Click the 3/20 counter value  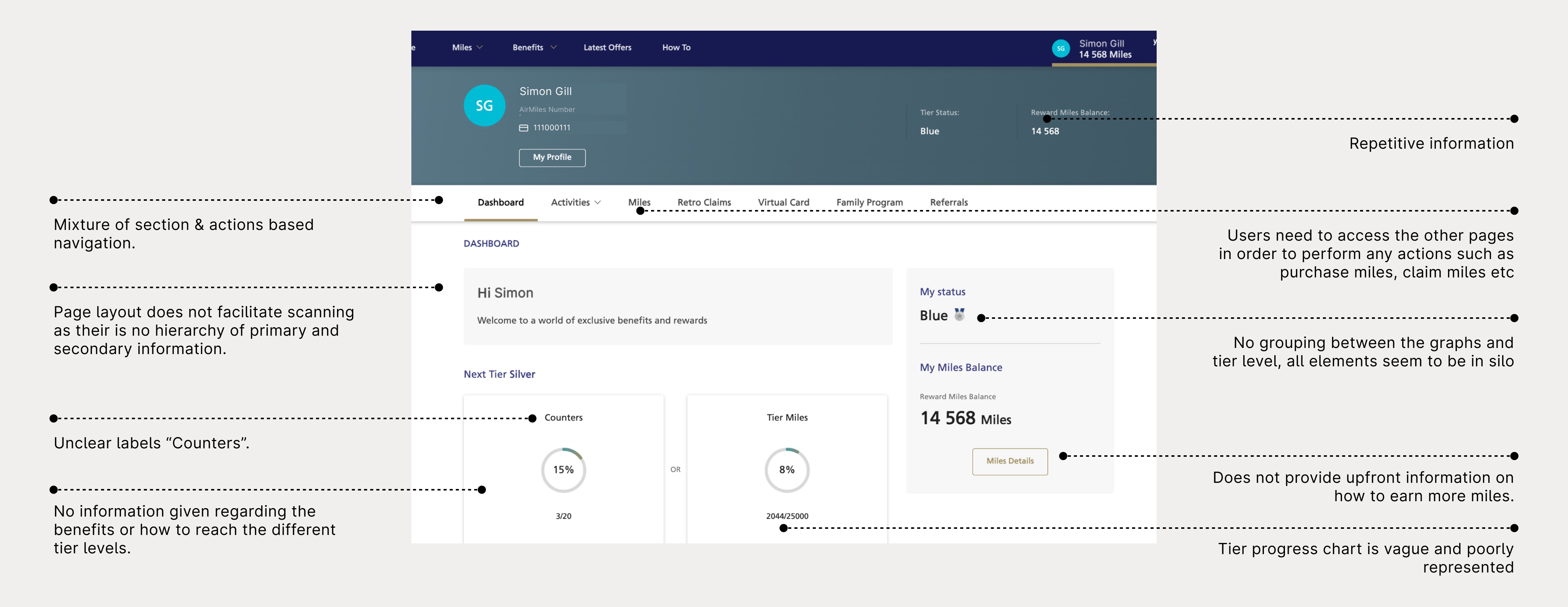pyautogui.click(x=564, y=516)
